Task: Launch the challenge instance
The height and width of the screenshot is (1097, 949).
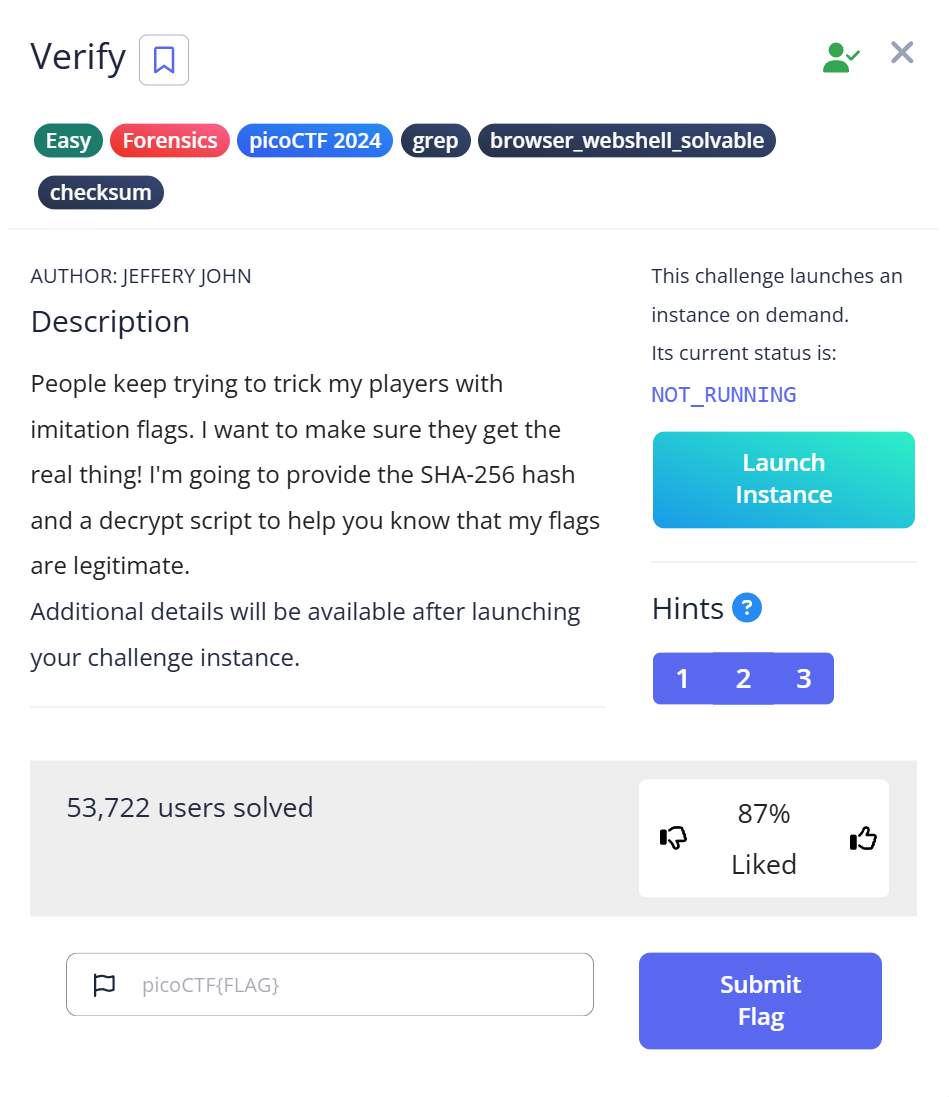Action: [783, 479]
